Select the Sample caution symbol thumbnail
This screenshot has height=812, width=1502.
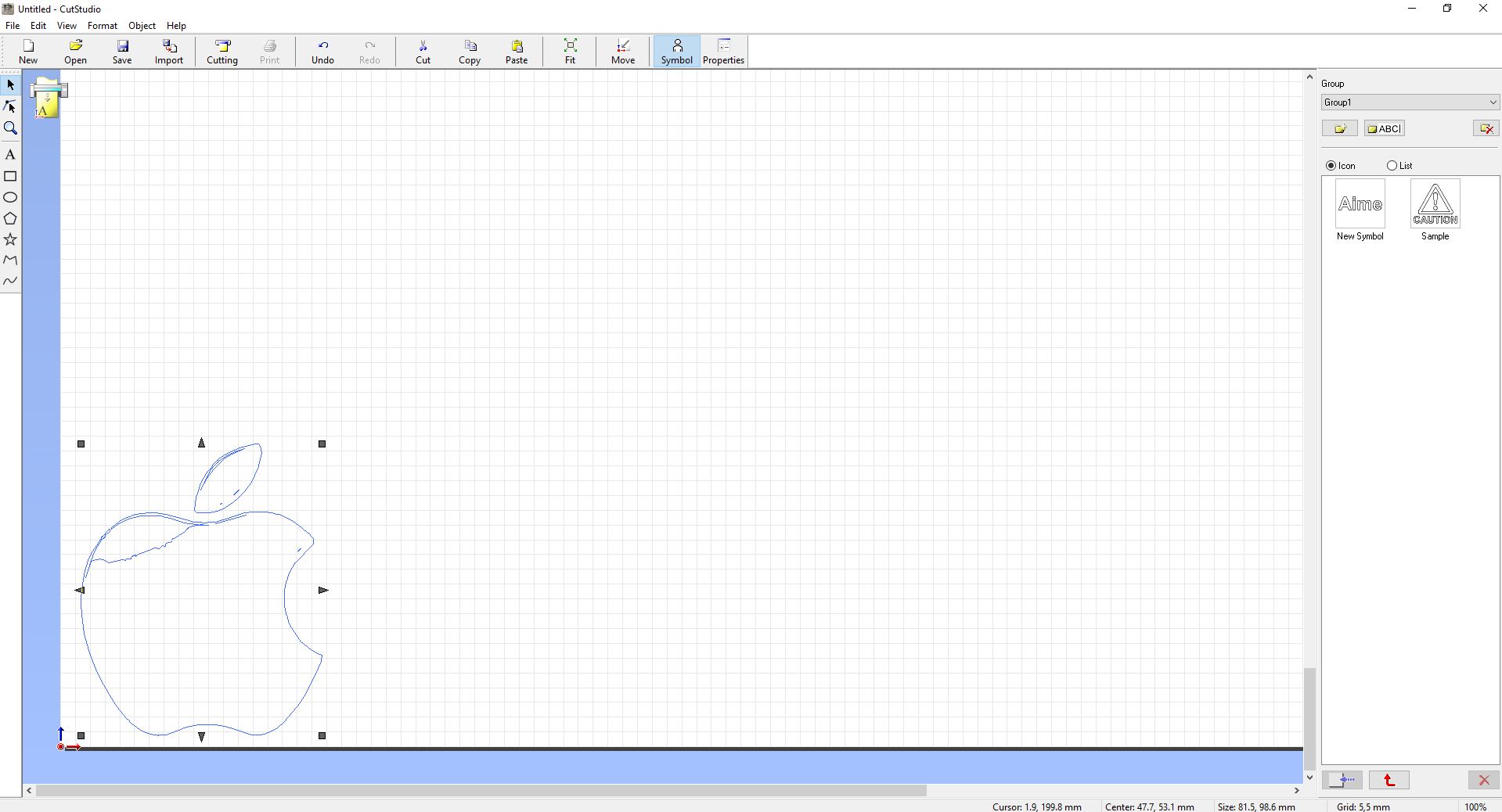pos(1435,203)
